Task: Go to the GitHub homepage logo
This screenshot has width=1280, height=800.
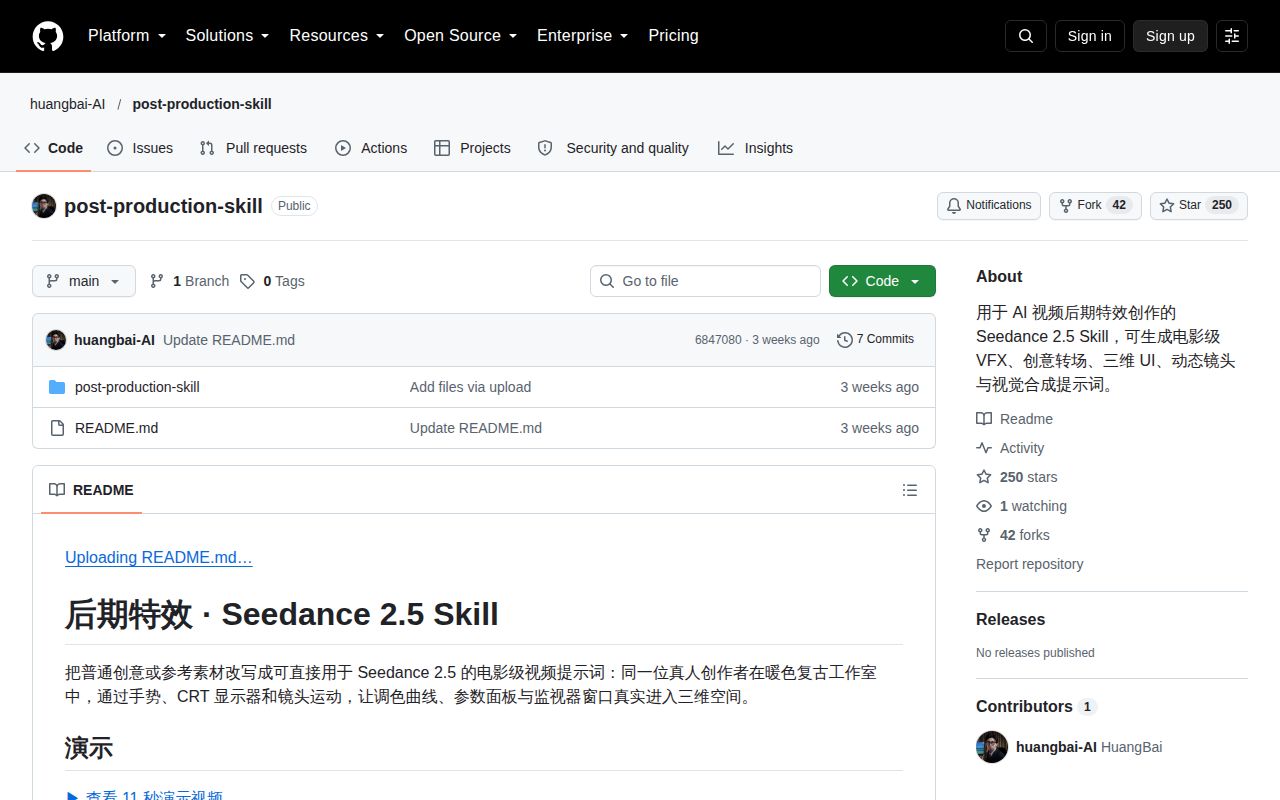Action: click(48, 36)
